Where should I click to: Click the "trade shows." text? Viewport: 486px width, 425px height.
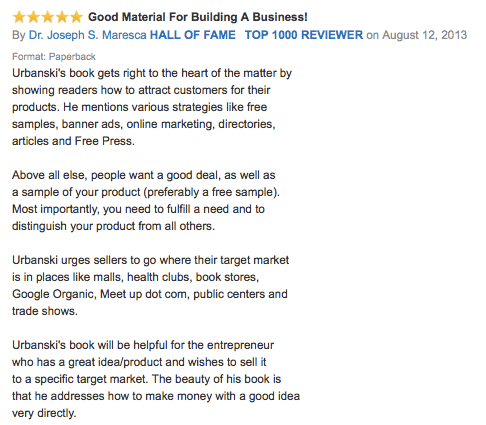[45, 311]
